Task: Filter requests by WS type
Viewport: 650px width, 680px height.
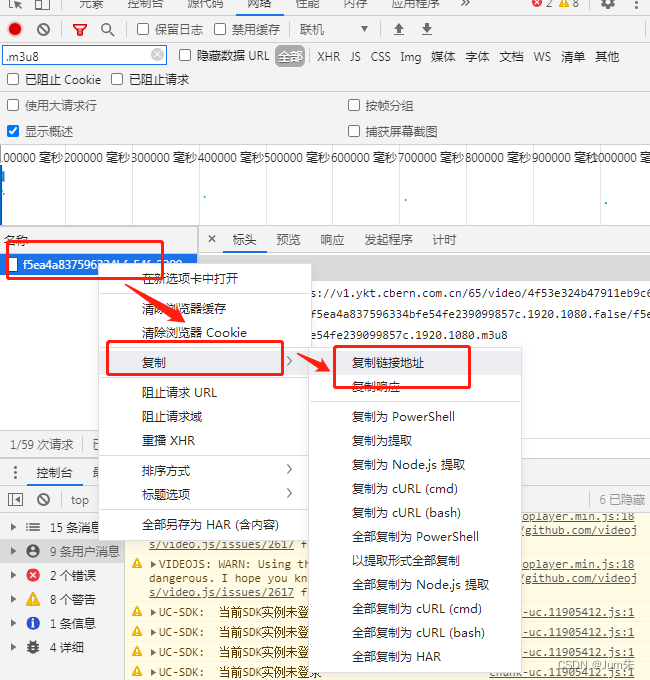Action: (x=542, y=57)
